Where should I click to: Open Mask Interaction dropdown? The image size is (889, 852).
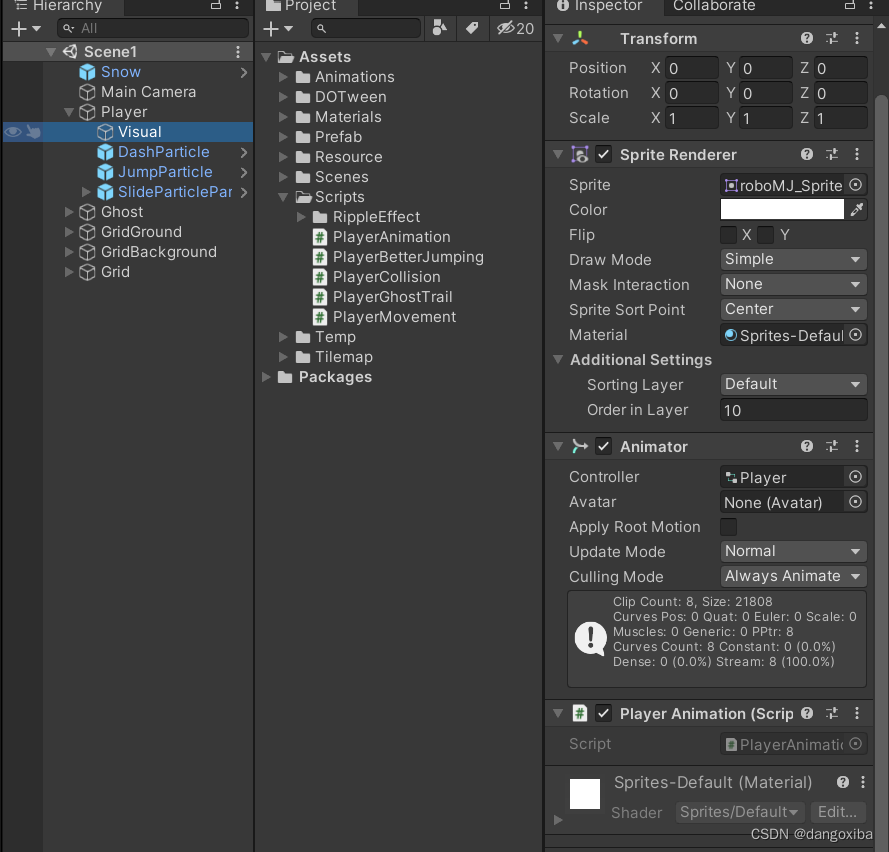(793, 285)
